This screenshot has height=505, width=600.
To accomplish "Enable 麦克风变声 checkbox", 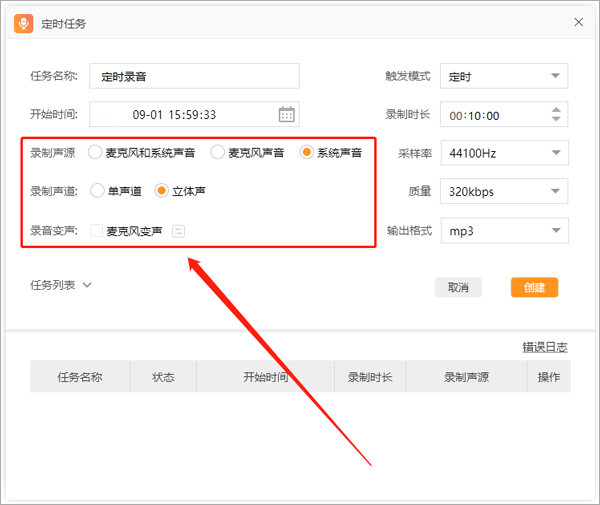I will 96,231.
